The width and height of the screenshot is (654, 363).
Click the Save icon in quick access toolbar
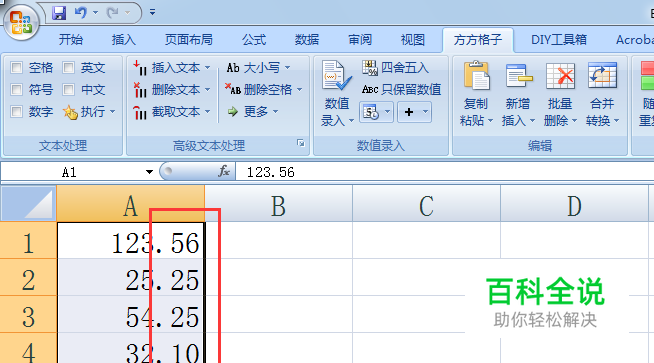coord(59,13)
